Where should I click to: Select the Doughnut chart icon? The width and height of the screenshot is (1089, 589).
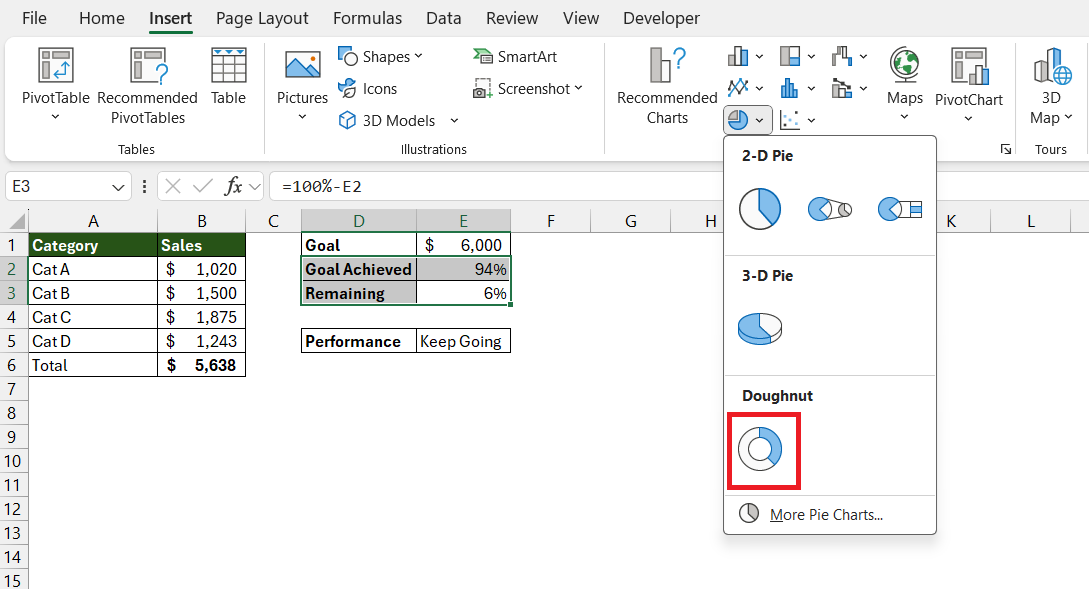pos(760,449)
